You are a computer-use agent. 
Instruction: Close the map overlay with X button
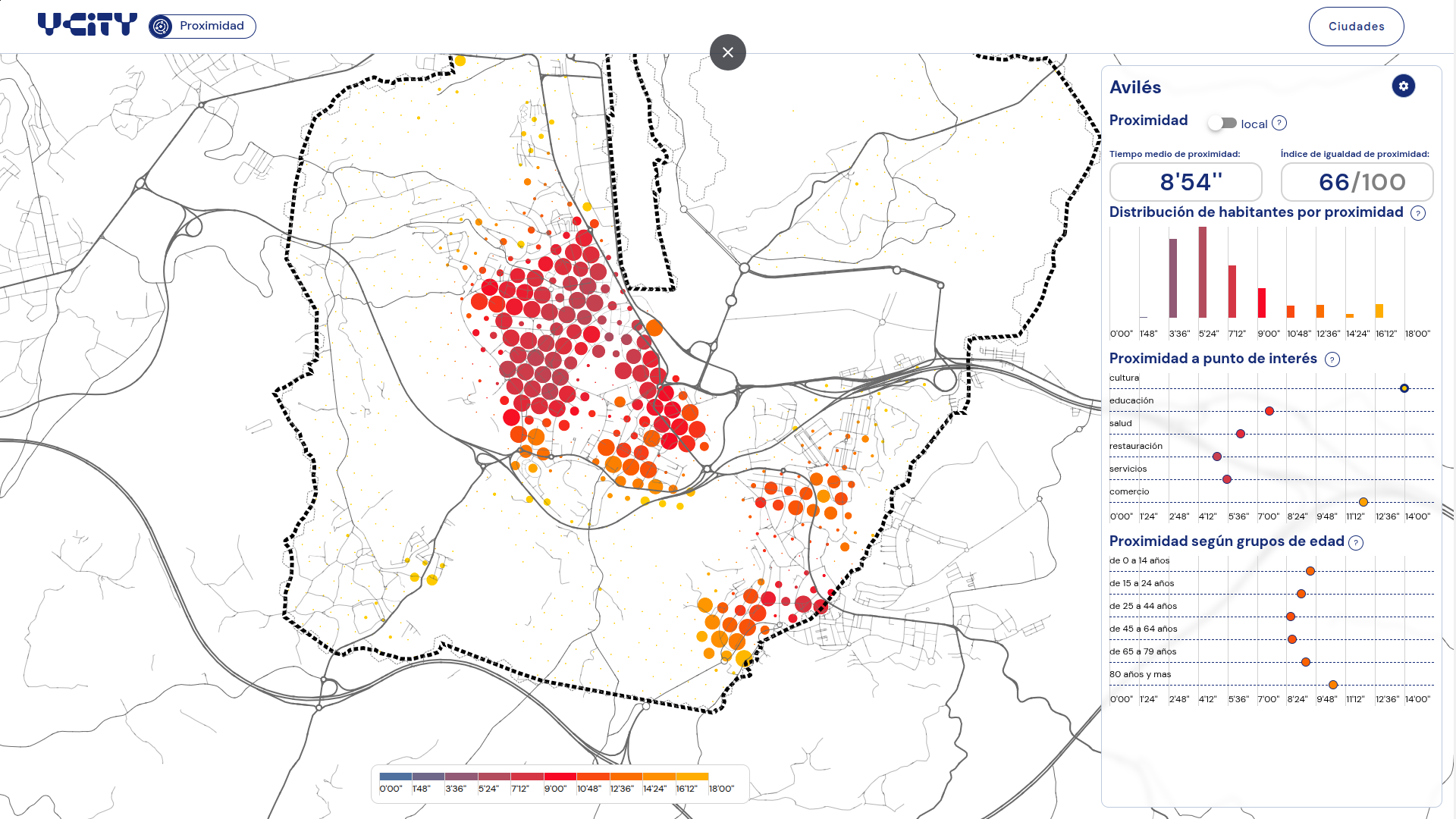(x=728, y=52)
